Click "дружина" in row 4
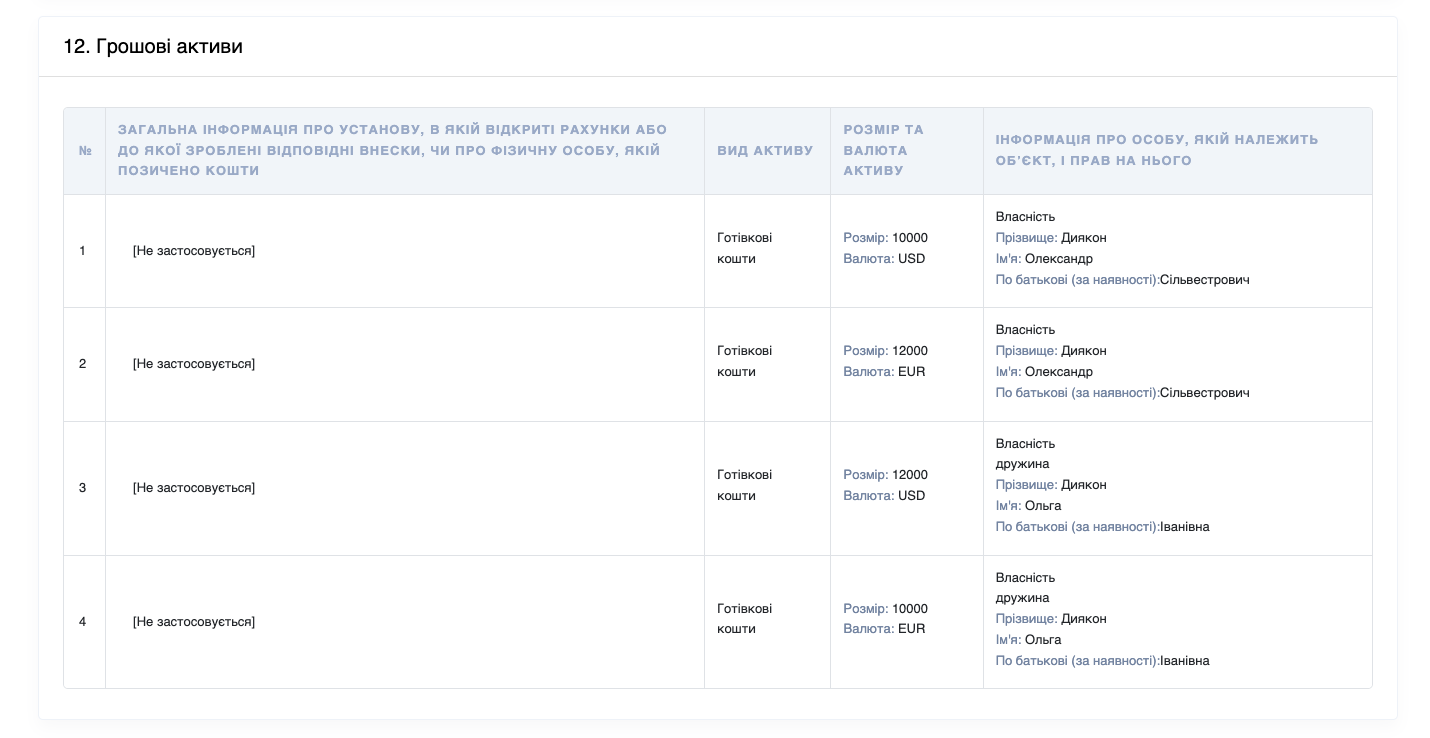 (1022, 598)
